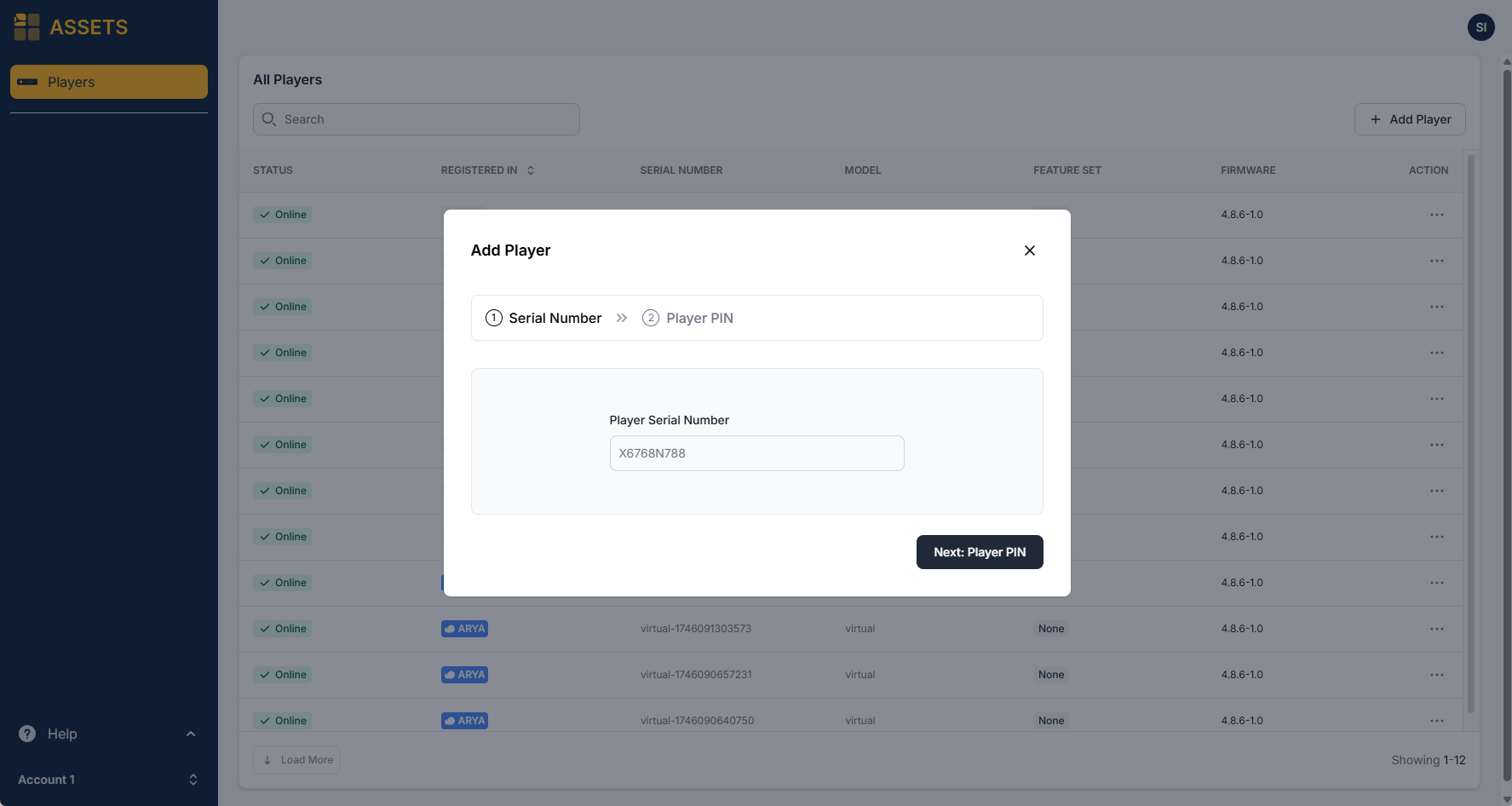Click serial virtual-1746090640750

point(697,721)
